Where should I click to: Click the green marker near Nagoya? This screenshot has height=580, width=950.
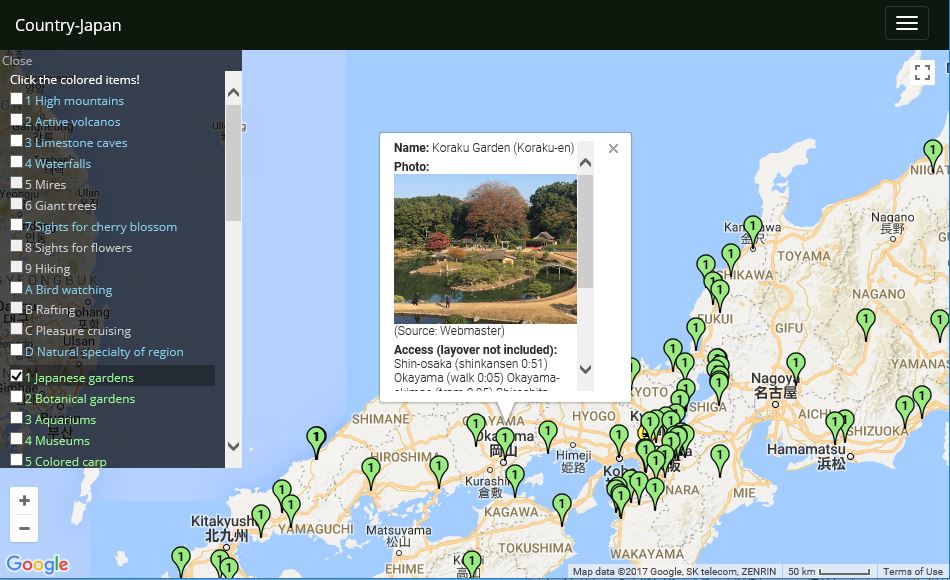point(795,365)
